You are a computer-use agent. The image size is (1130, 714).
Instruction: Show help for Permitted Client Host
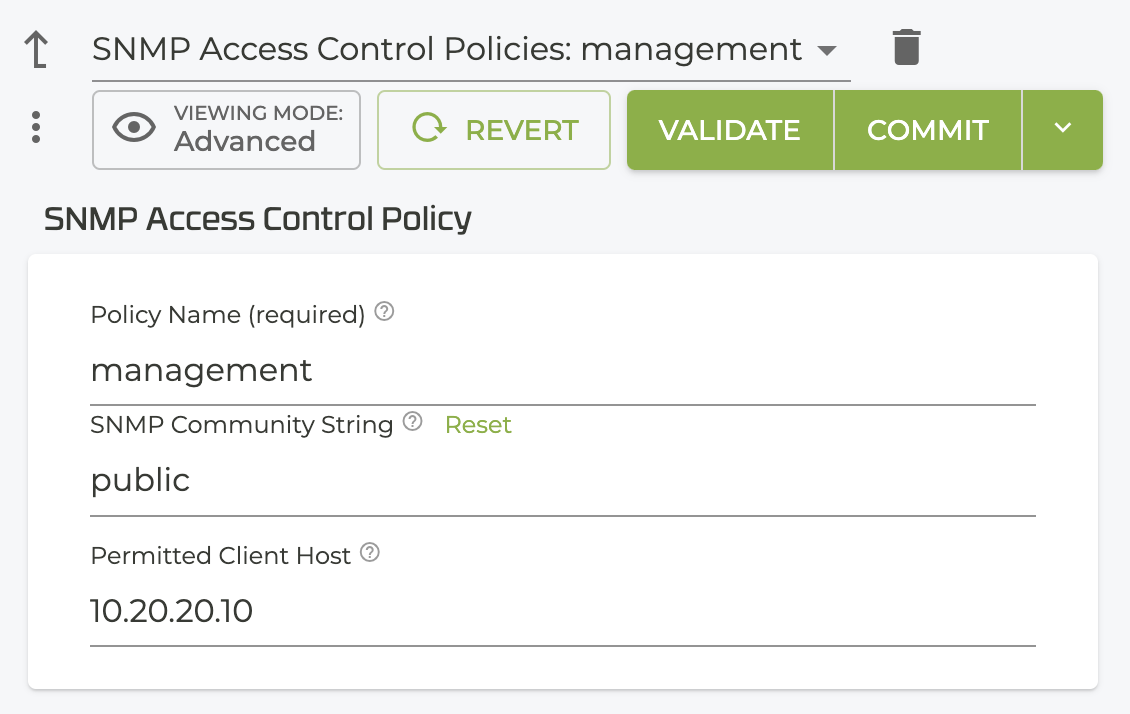point(370,553)
